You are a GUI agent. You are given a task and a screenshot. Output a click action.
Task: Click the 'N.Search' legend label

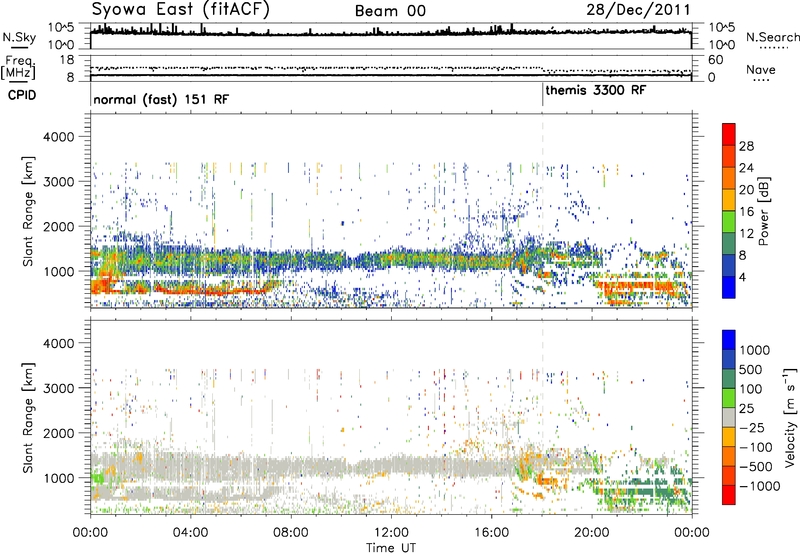[x=772, y=37]
